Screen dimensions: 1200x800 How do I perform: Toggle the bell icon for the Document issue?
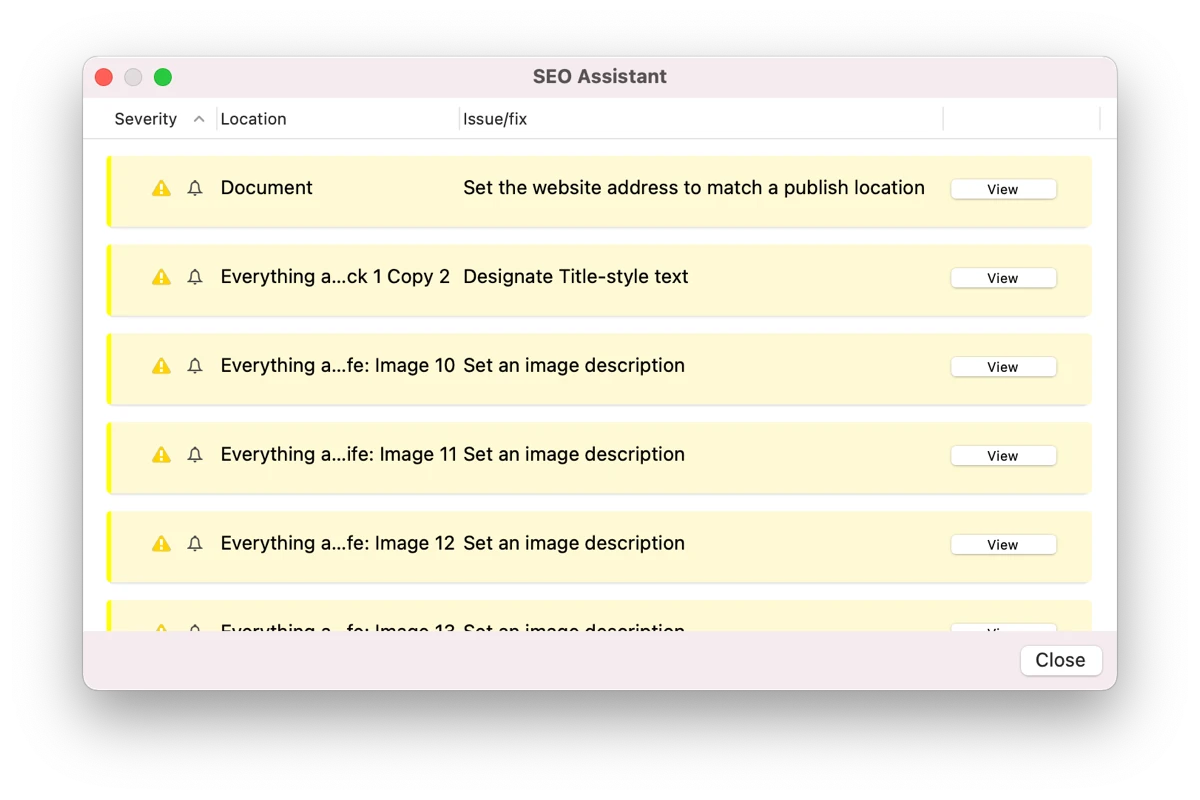(195, 188)
